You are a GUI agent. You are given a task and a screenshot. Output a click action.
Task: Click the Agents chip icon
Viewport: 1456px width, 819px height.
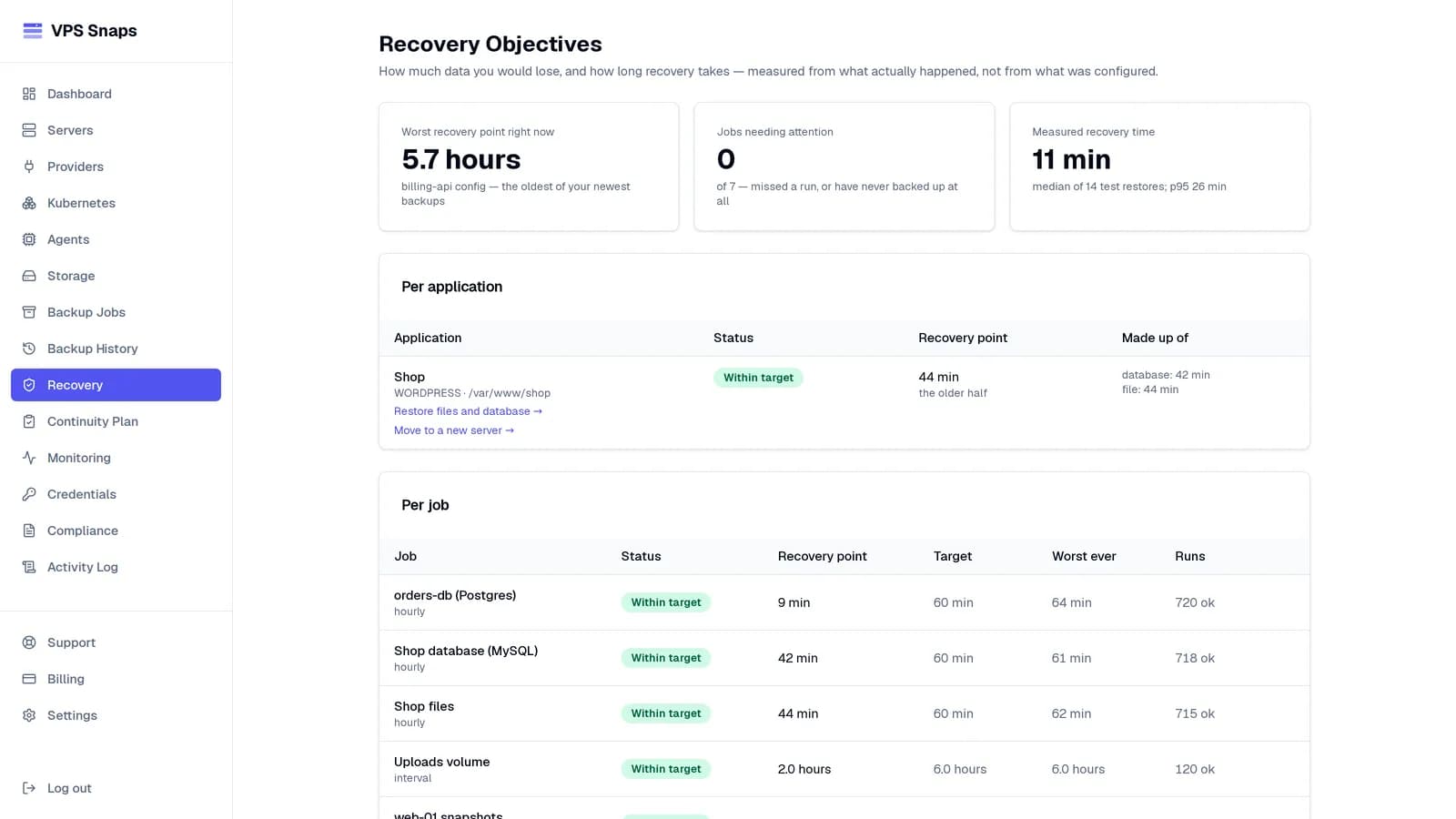tap(29, 239)
